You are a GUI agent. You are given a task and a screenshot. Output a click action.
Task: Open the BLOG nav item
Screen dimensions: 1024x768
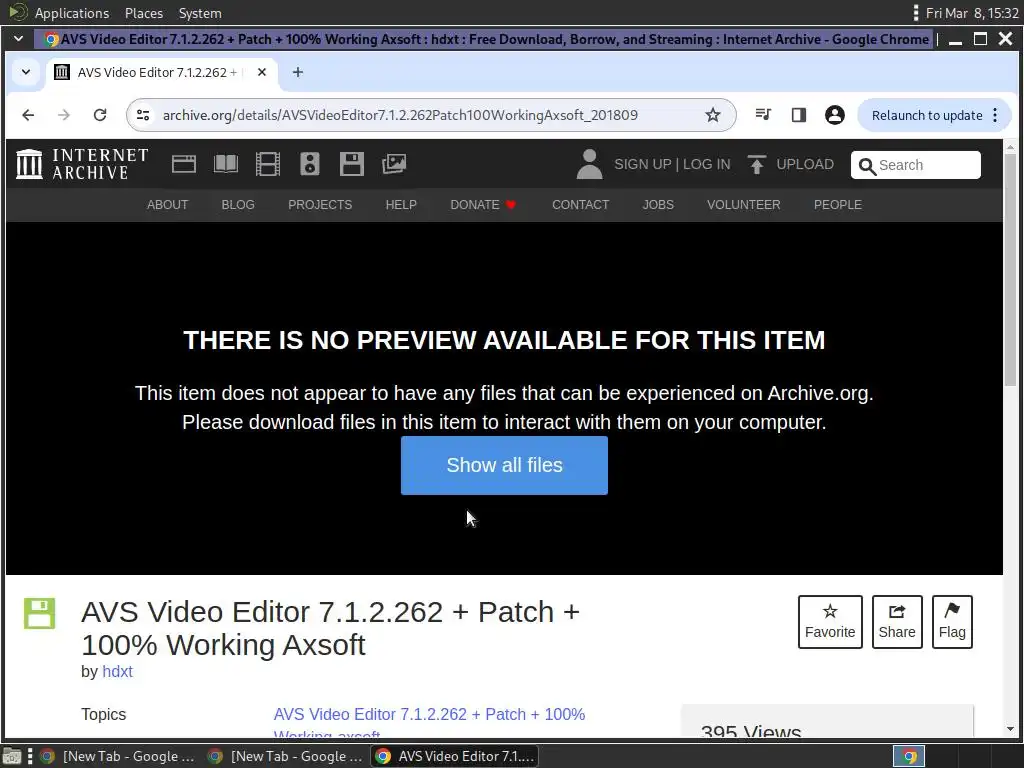(x=238, y=205)
